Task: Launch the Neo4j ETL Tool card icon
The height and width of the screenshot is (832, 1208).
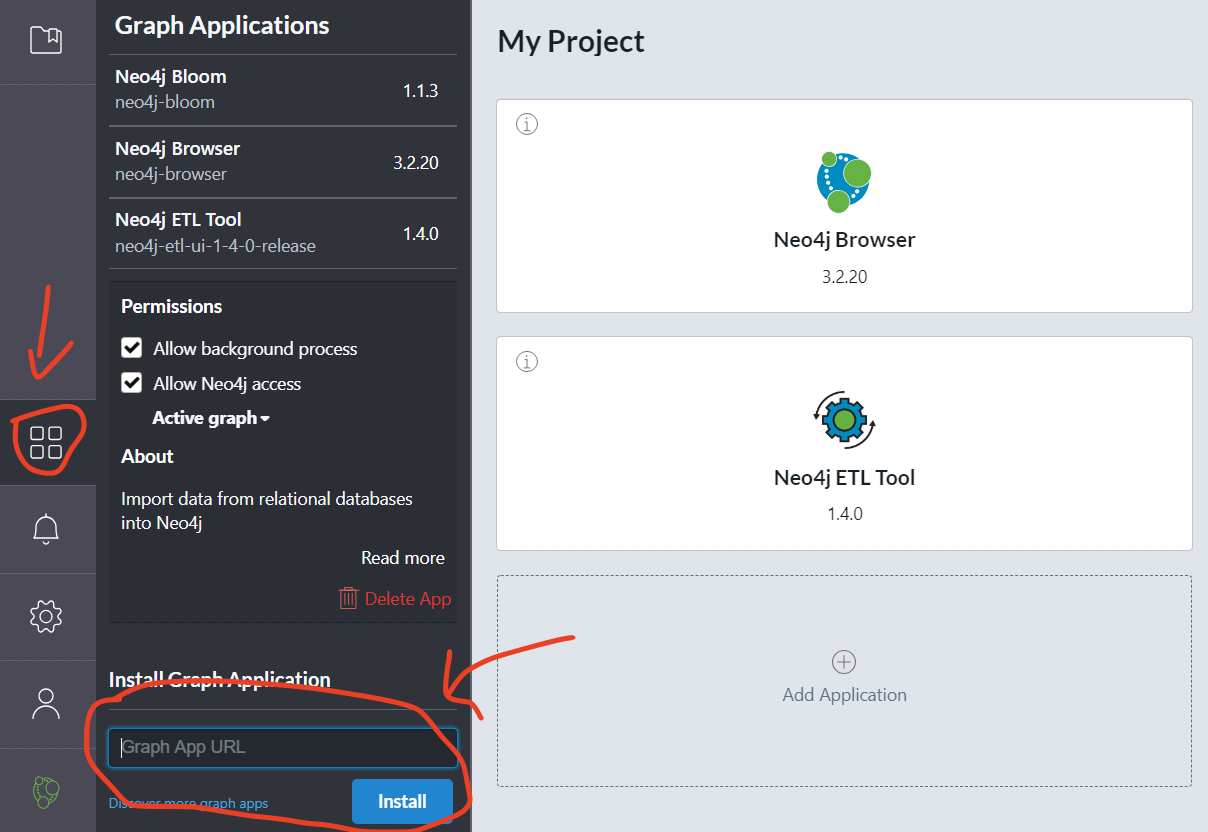Action: pyautogui.click(x=843, y=420)
